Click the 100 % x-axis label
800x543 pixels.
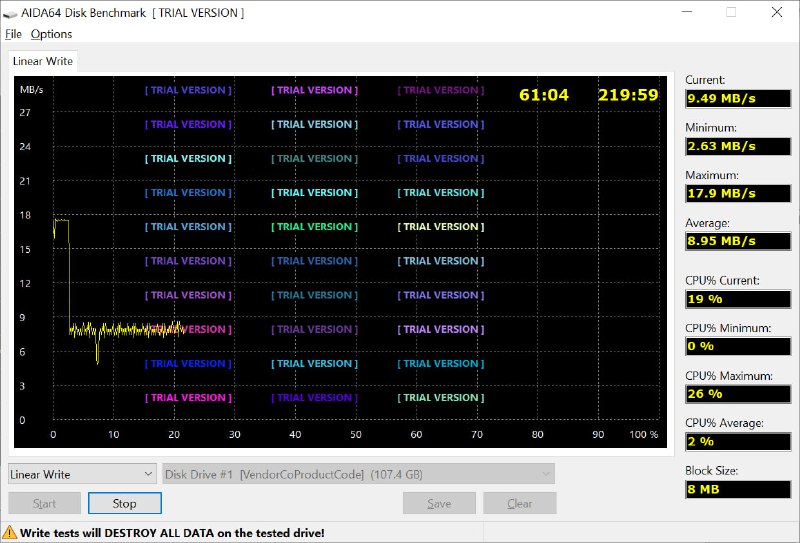click(x=644, y=434)
